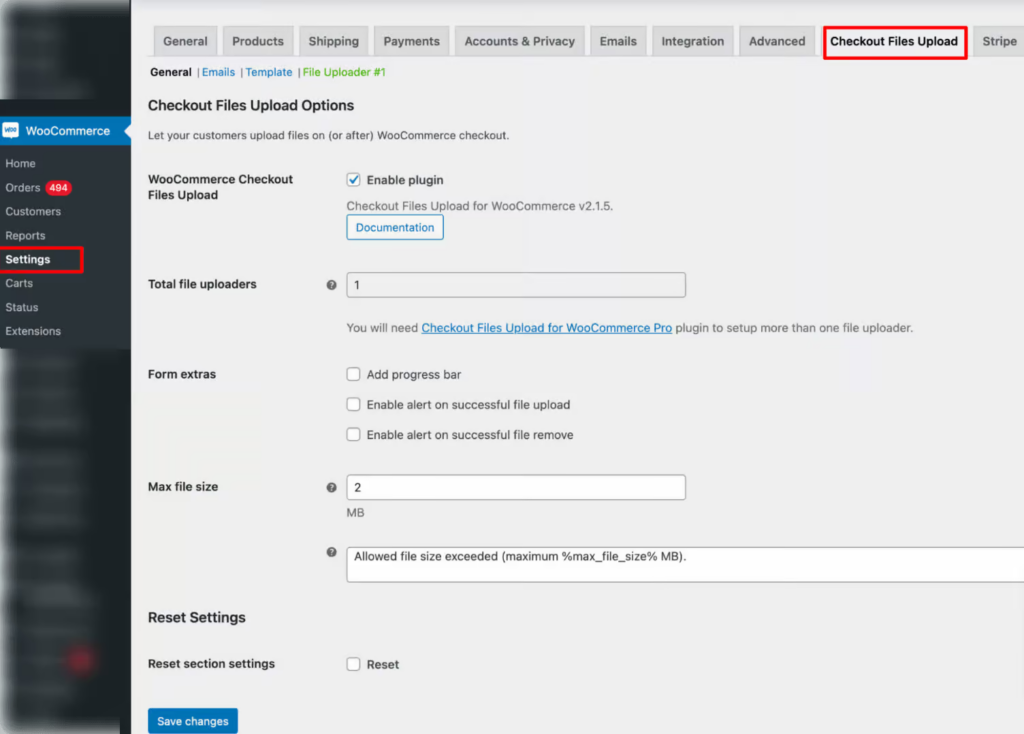
Task: Open help tooltip beside Total file uploaders
Action: [x=331, y=285]
